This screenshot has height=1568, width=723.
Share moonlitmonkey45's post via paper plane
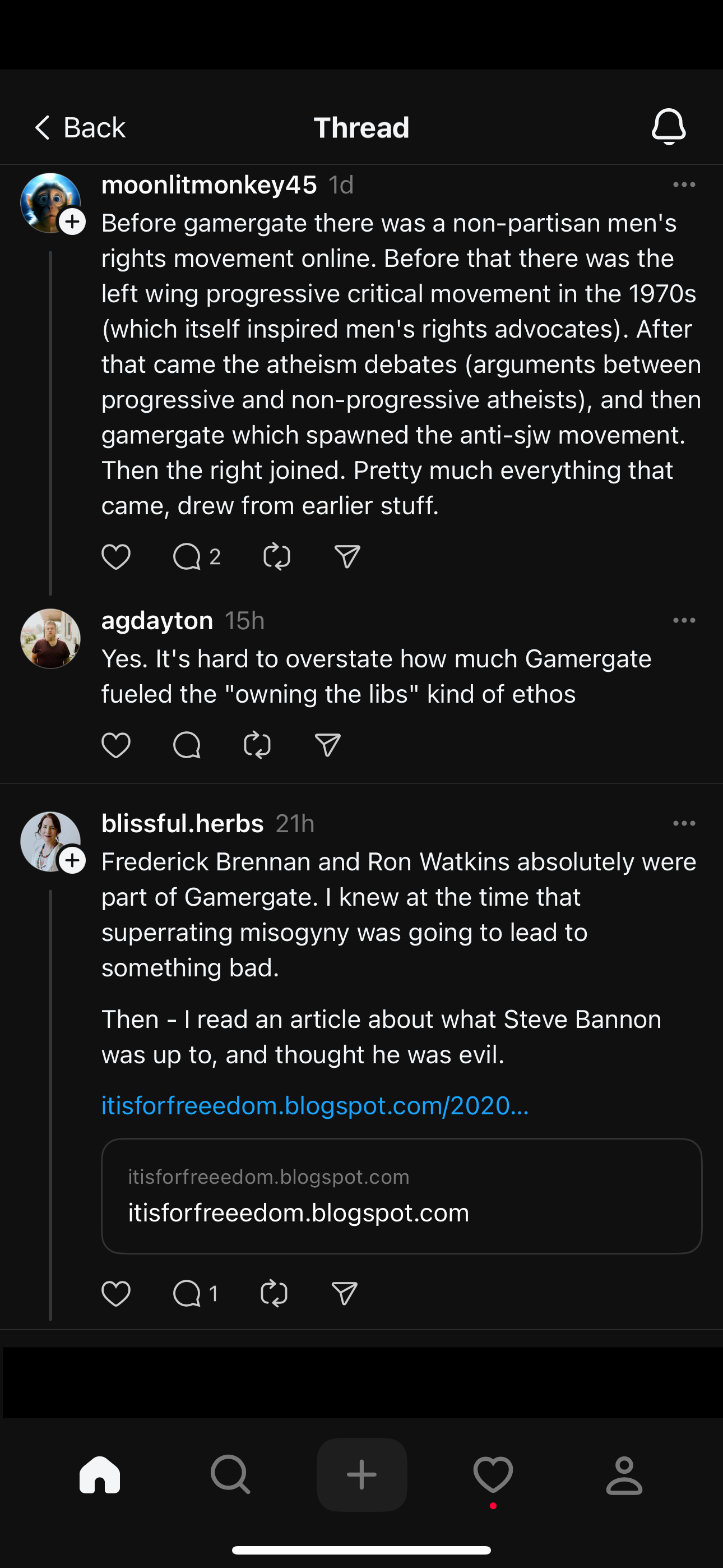pos(347,556)
